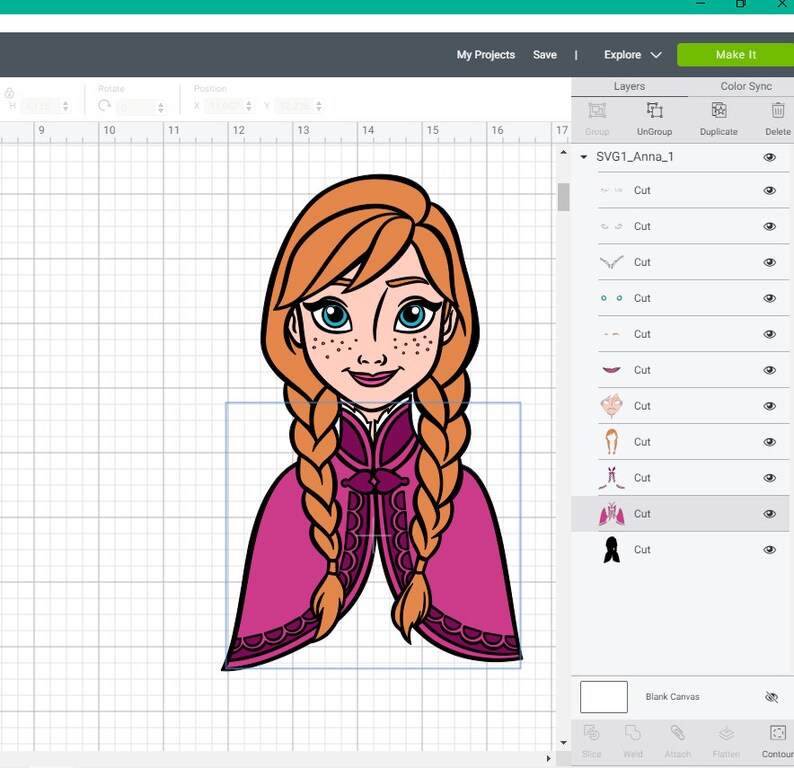794x768 pixels.
Task: Click the layers panel scroll down arrow
Action: [x=563, y=743]
